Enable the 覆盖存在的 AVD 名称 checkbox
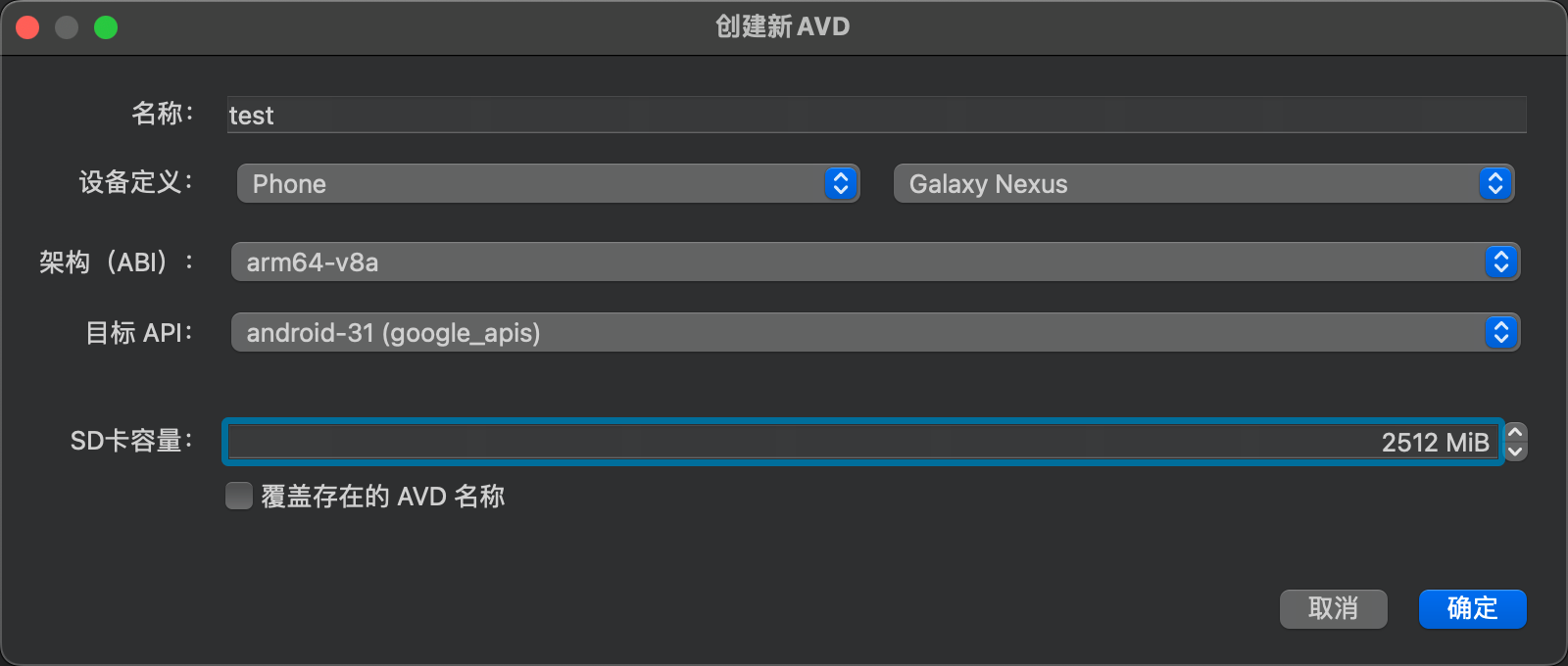 coord(239,496)
